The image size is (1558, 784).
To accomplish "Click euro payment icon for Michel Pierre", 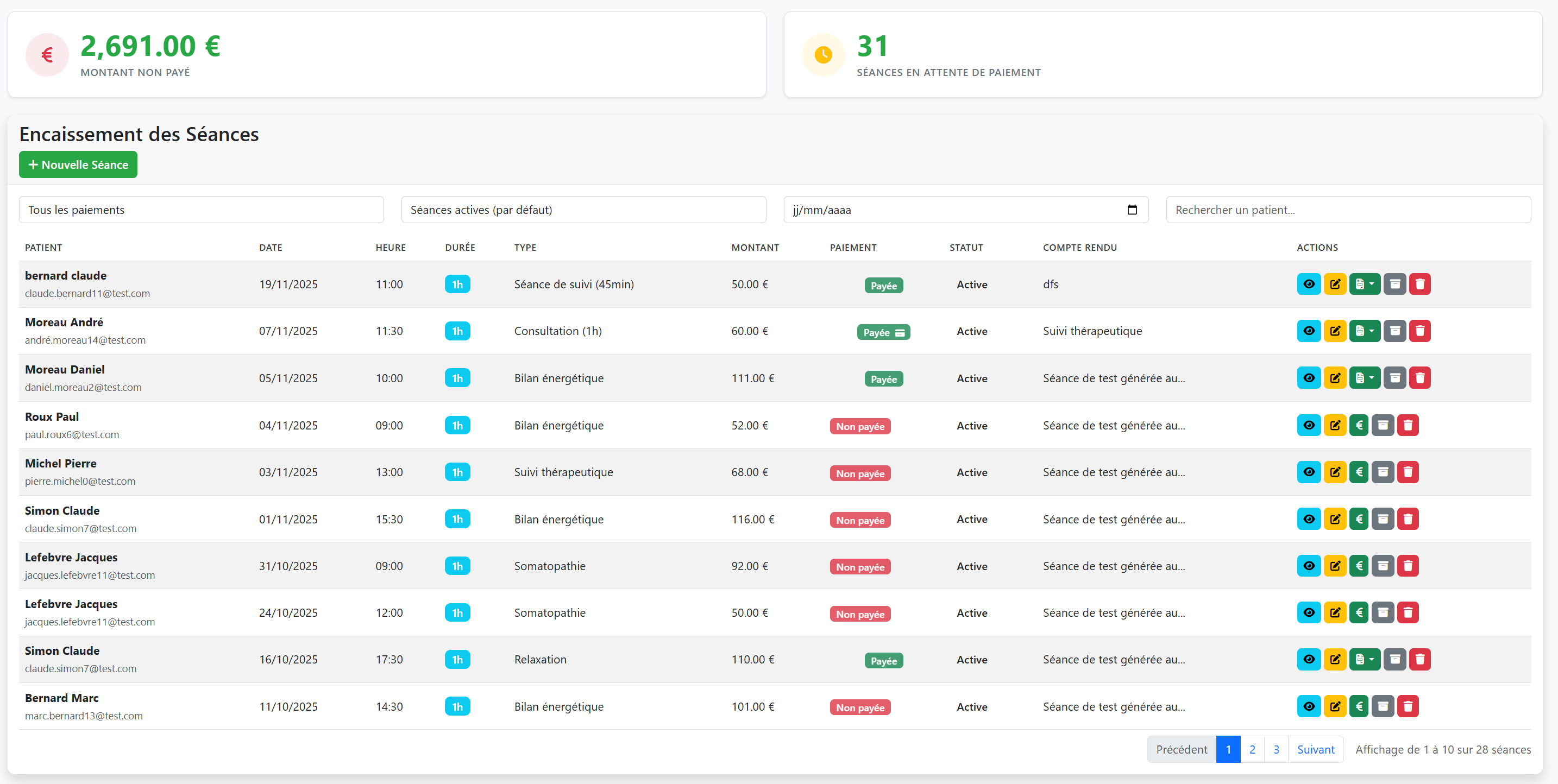I will point(1359,472).
